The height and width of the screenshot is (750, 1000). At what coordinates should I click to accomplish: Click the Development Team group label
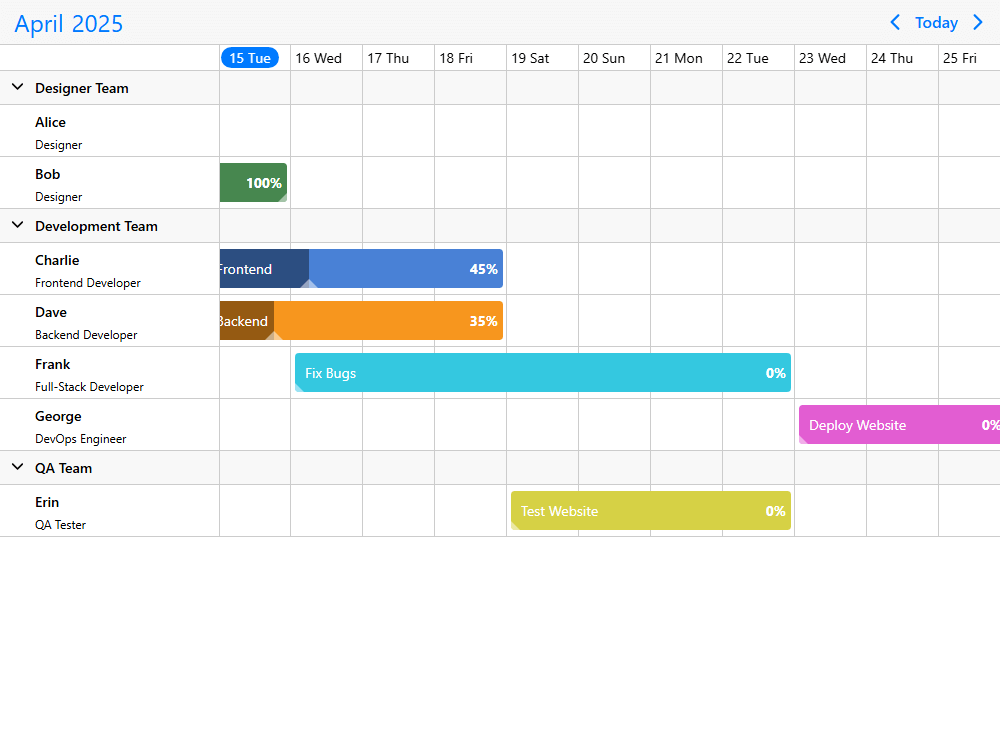coord(96,226)
